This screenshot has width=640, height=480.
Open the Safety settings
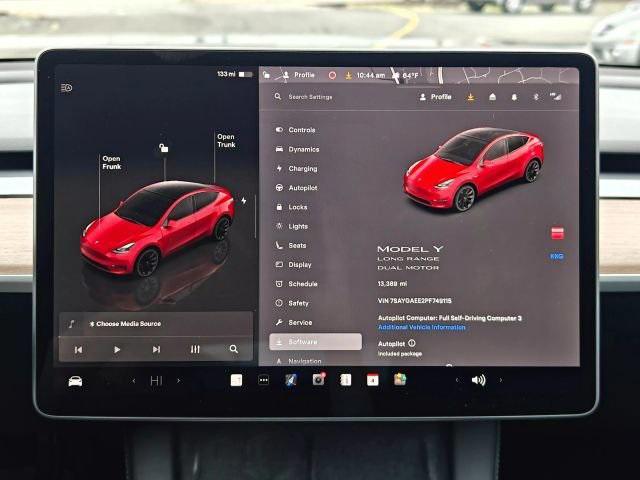point(293,303)
